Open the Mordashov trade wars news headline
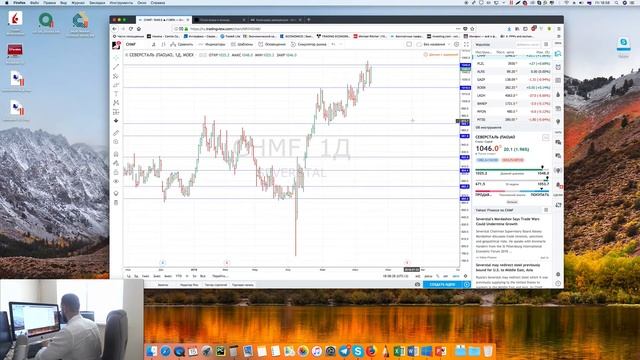The image size is (640, 360). tap(507, 222)
